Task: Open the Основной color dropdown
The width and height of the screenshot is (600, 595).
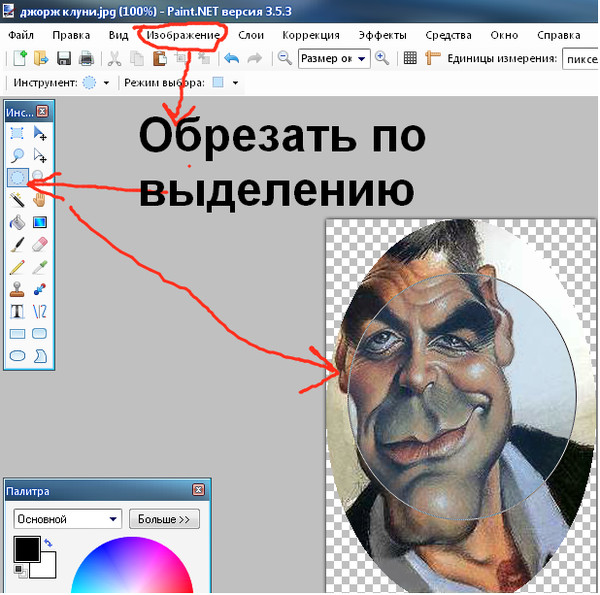Action: tap(68, 519)
